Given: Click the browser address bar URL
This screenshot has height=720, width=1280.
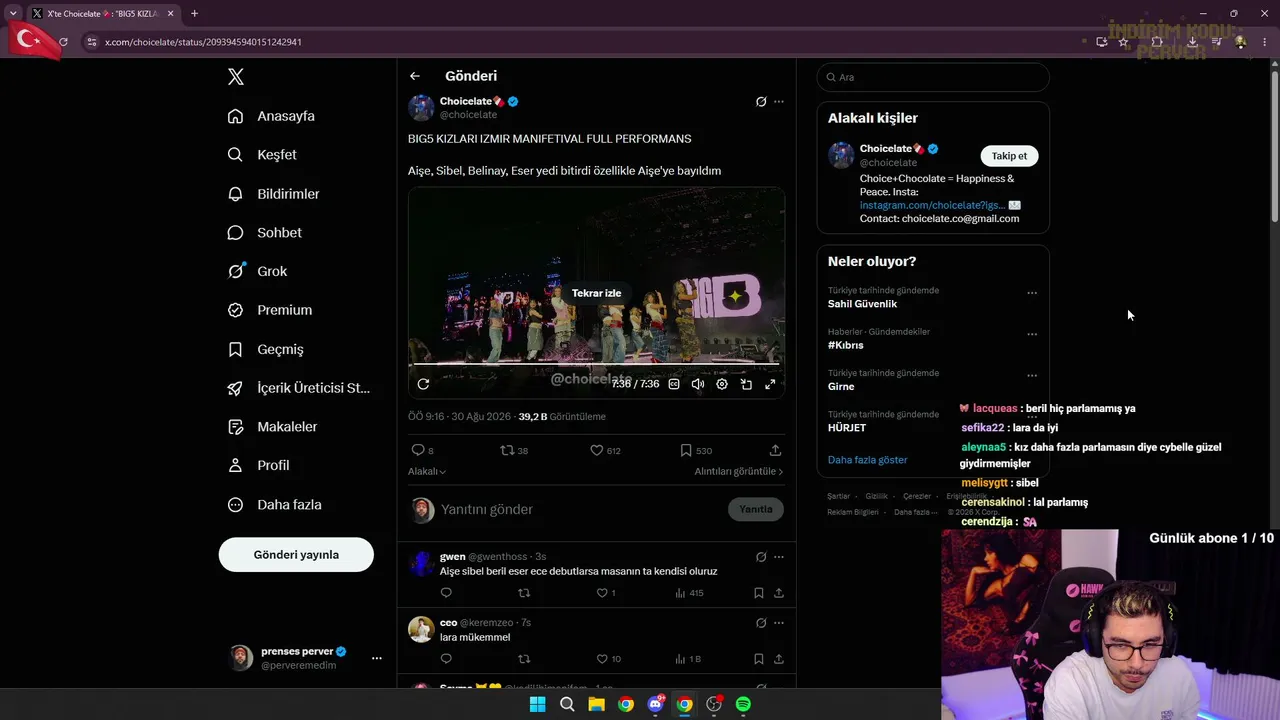Looking at the screenshot, I should 203,42.
